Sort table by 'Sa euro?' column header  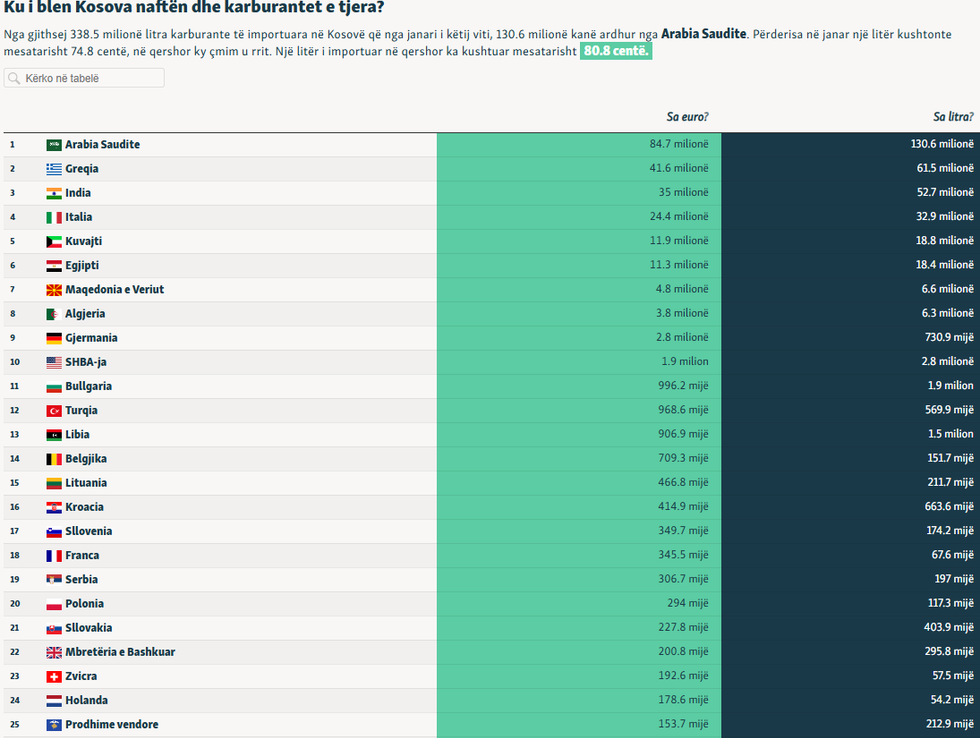[x=687, y=117]
